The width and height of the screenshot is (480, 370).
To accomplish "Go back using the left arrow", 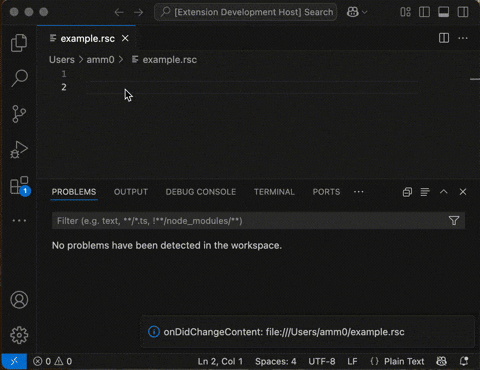I will pos(119,13).
